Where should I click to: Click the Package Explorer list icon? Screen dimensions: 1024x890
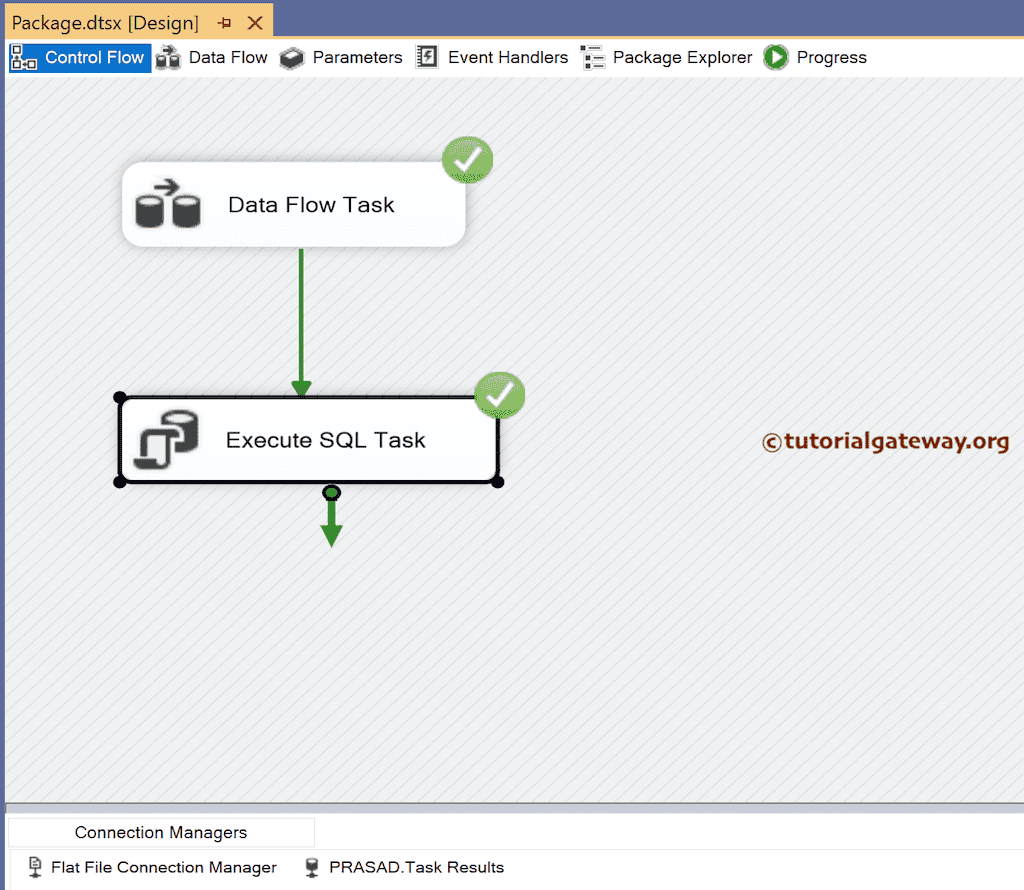592,57
